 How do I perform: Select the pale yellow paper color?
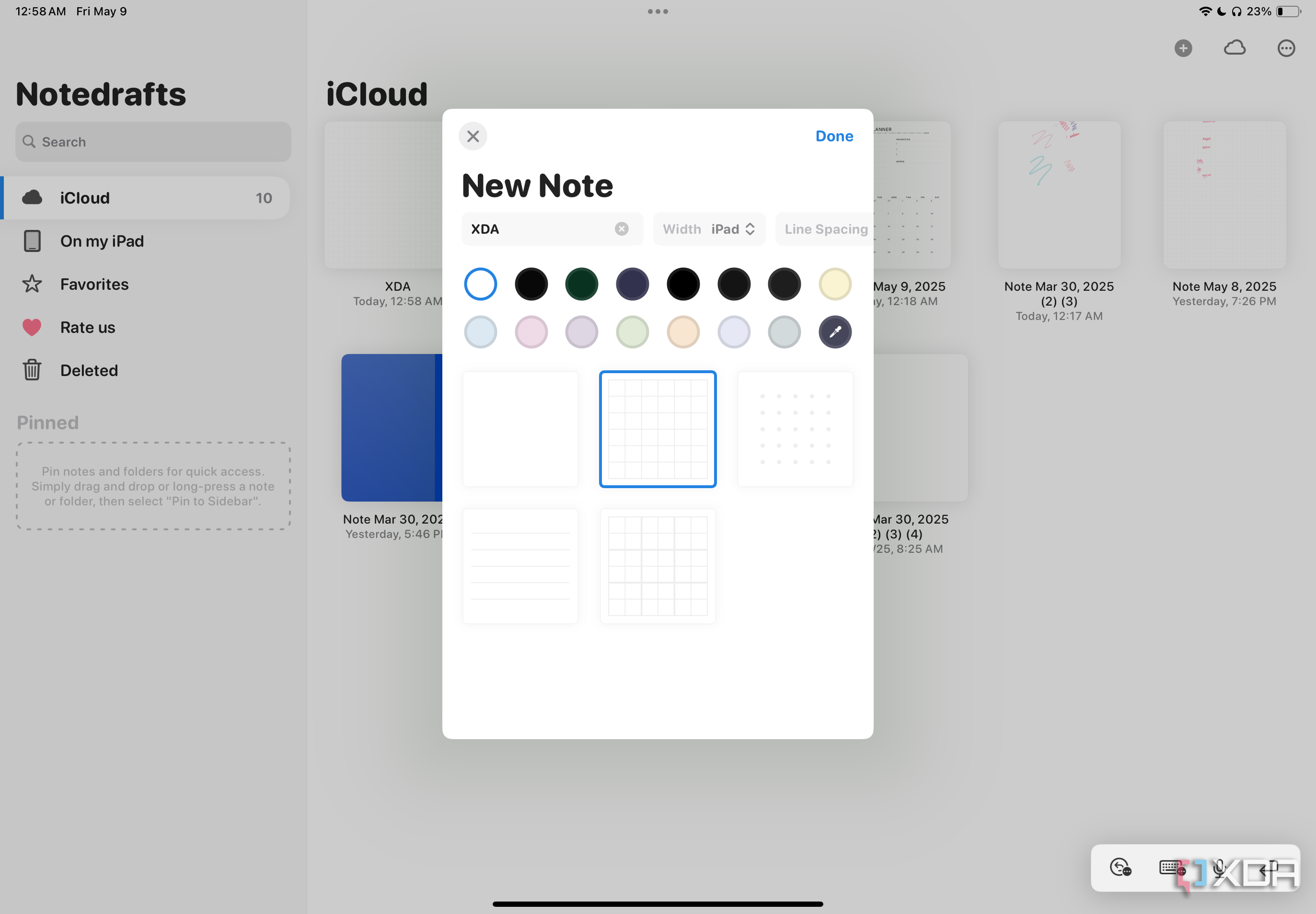tap(835, 284)
